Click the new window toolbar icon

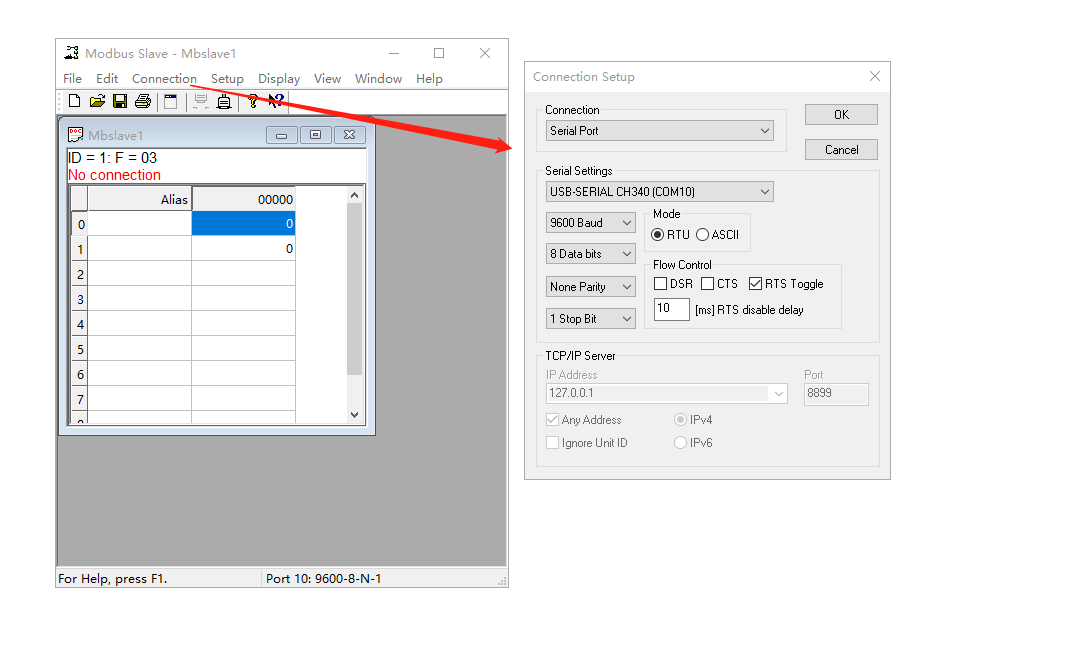click(x=171, y=101)
